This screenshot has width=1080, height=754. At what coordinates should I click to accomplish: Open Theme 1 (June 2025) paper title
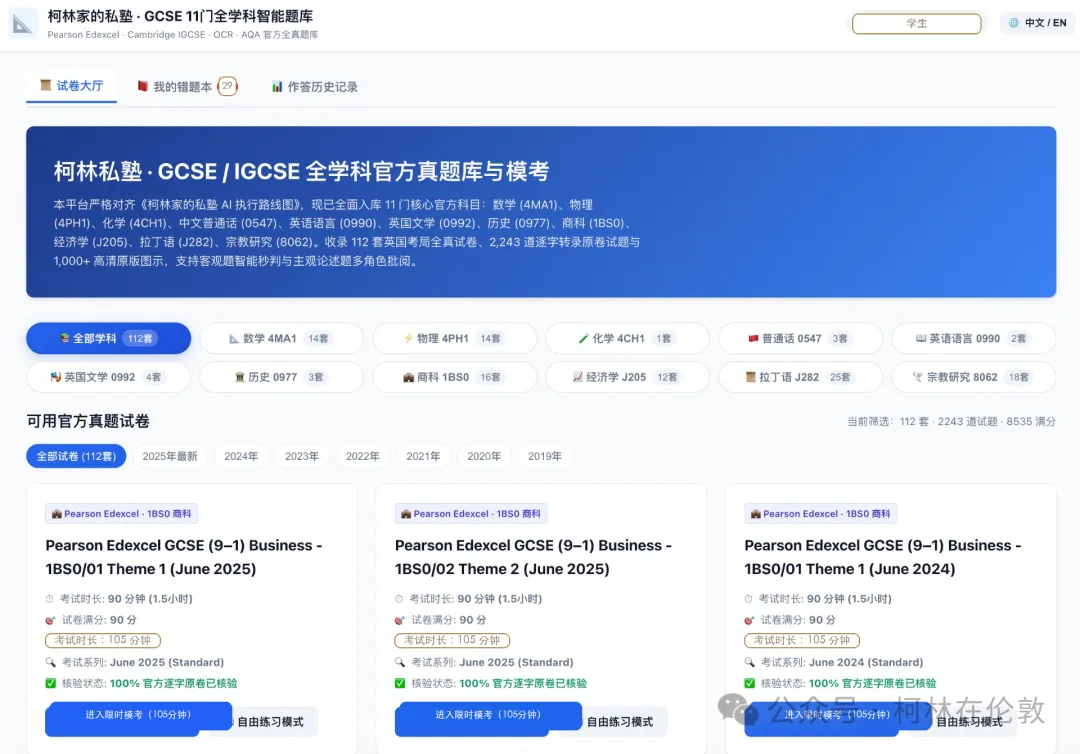184,557
